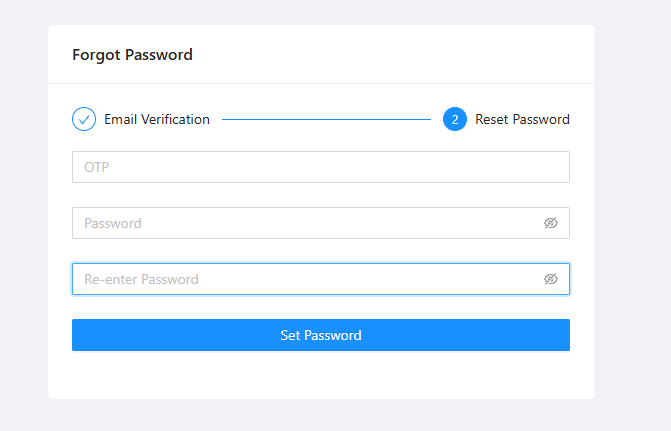Viewport: 671px width, 431px height.
Task: Click the crossed-eye icon in Re-enter Password
Action: coord(551,279)
